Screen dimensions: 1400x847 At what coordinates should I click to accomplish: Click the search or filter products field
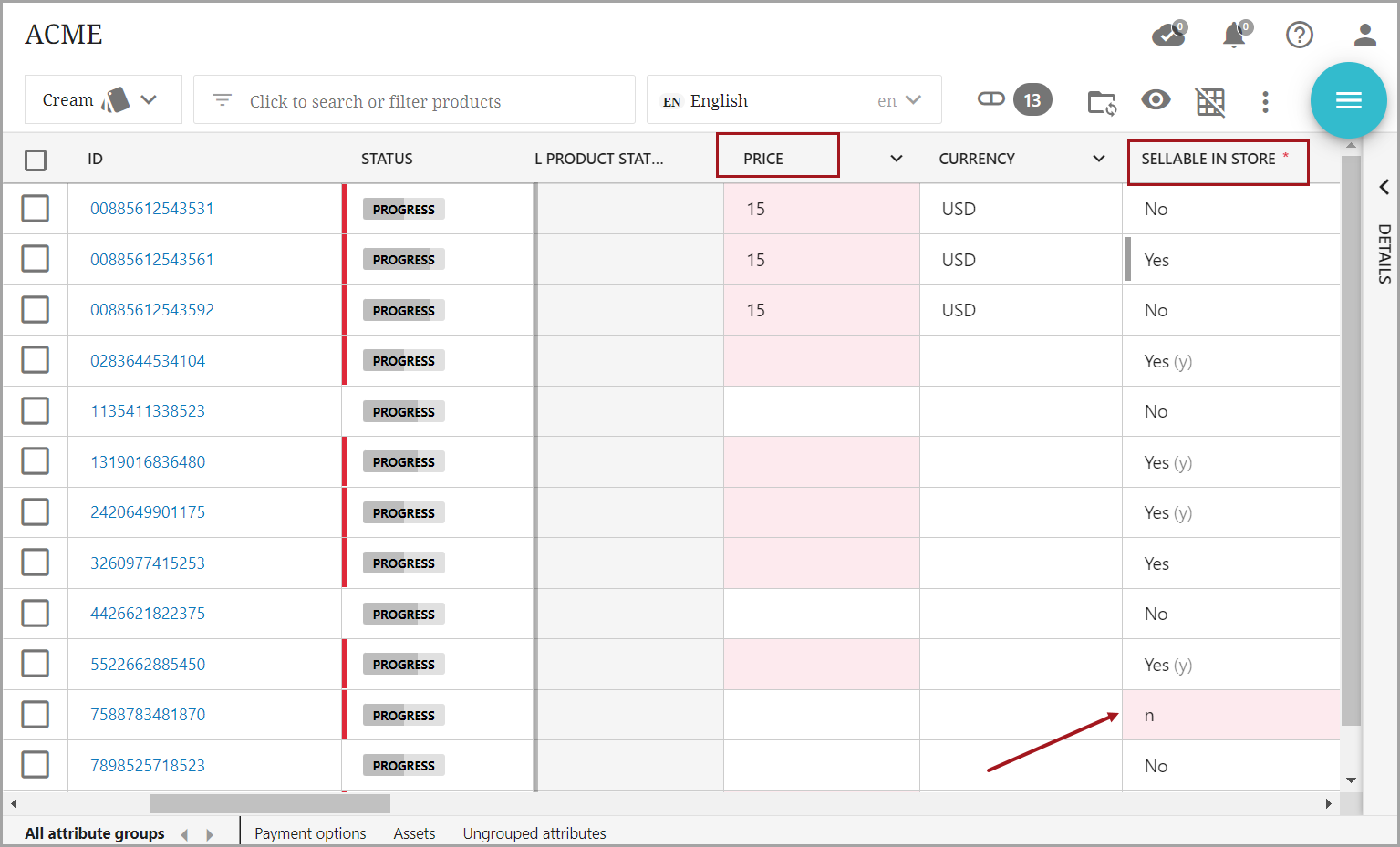coord(414,100)
